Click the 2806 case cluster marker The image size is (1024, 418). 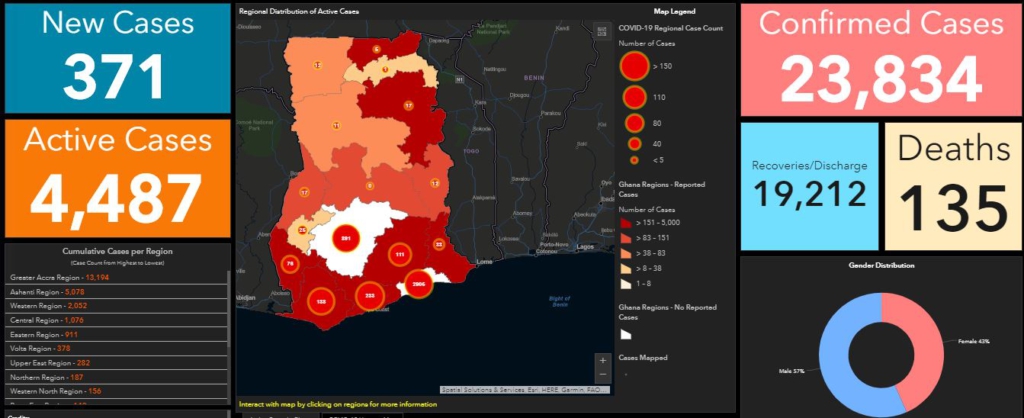tap(418, 284)
